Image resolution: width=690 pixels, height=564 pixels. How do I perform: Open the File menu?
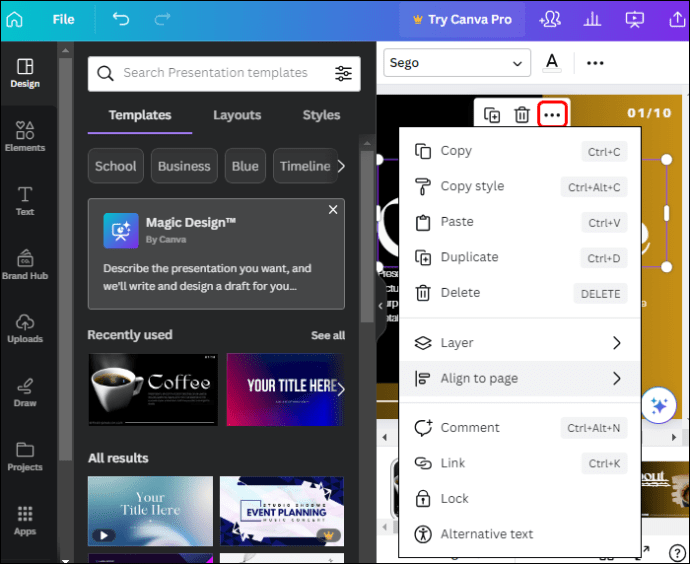[63, 19]
